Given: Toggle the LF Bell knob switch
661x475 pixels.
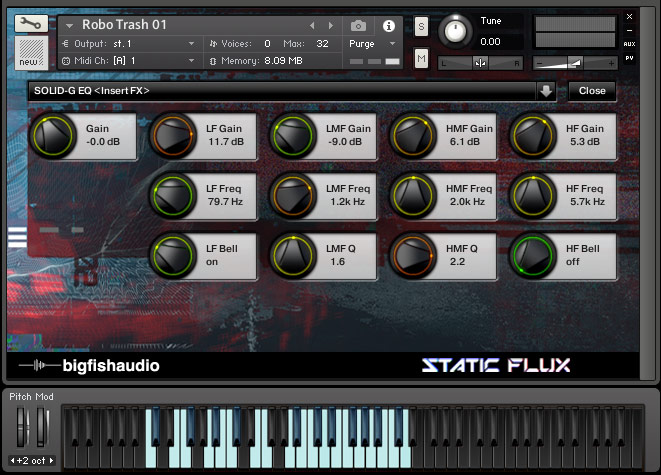Looking at the screenshot, I should tap(173, 255).
